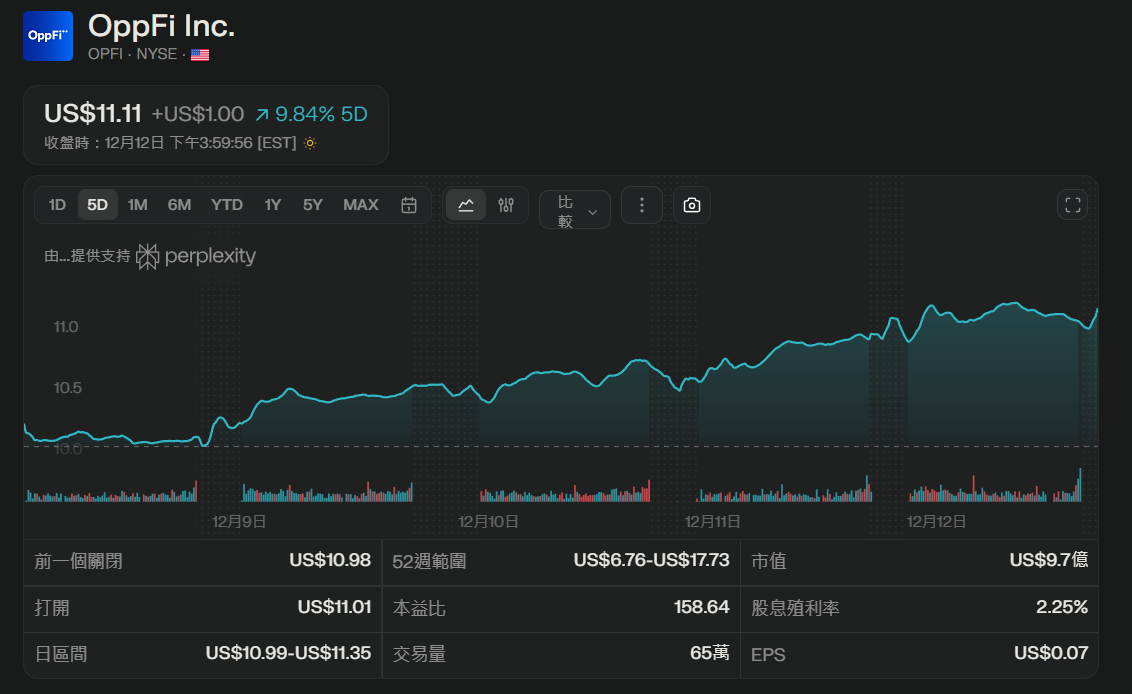The width and height of the screenshot is (1132, 694).
Task: Open the 比較 compare dropdown
Action: [575, 210]
